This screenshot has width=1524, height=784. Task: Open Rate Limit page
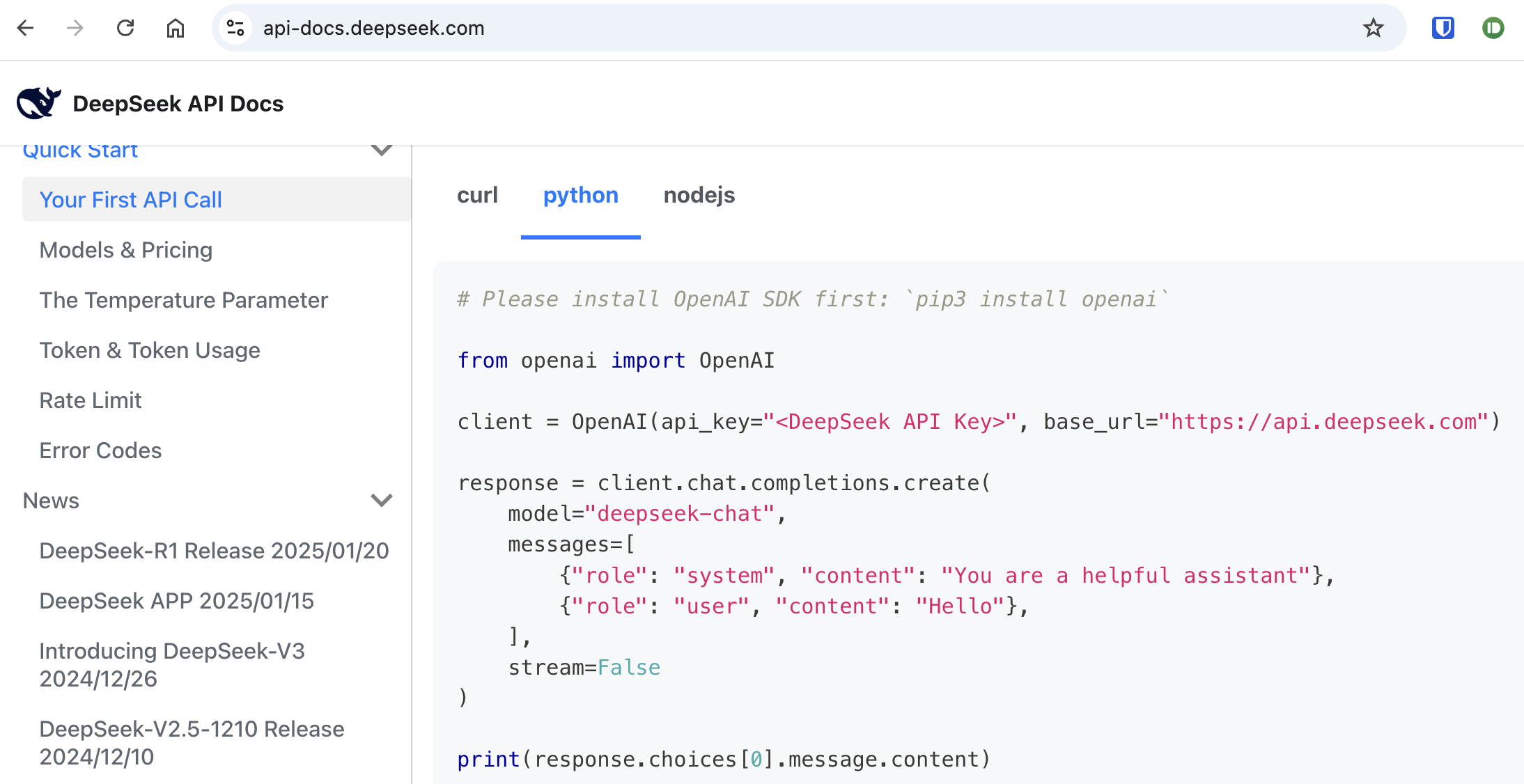[91, 400]
